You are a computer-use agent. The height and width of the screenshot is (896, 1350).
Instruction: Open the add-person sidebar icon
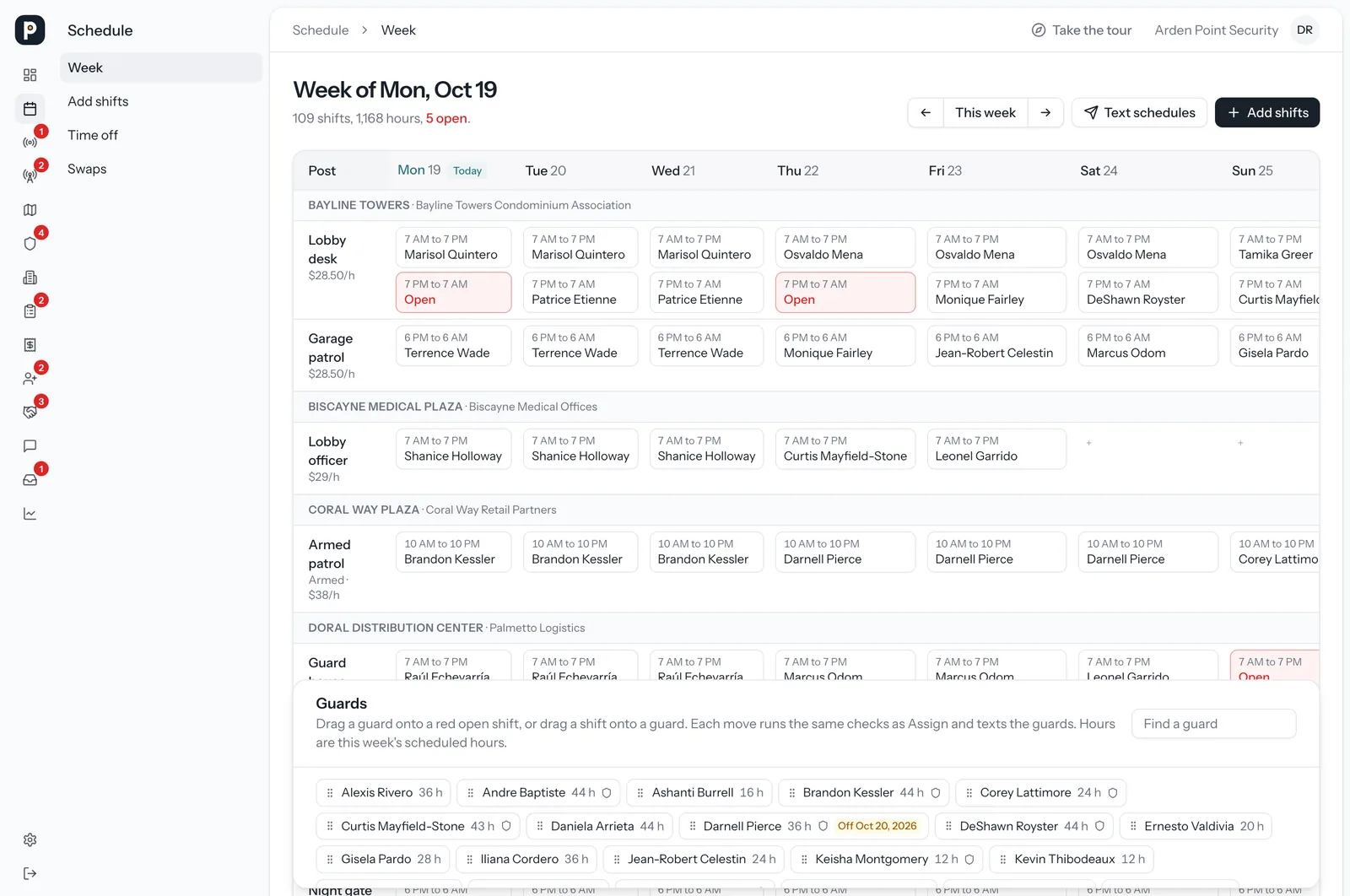point(30,379)
